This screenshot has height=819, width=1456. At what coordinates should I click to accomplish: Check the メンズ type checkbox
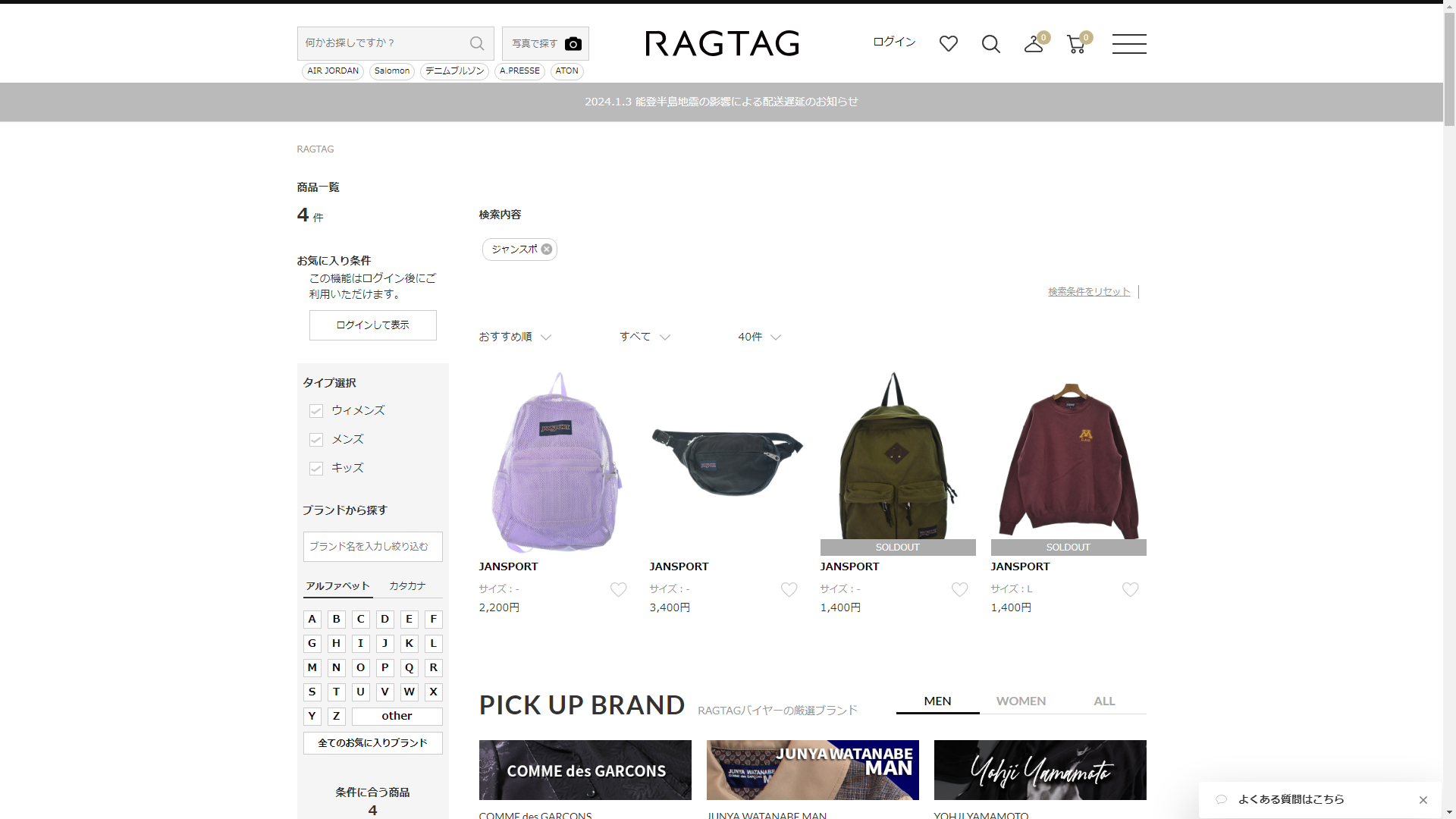(316, 440)
